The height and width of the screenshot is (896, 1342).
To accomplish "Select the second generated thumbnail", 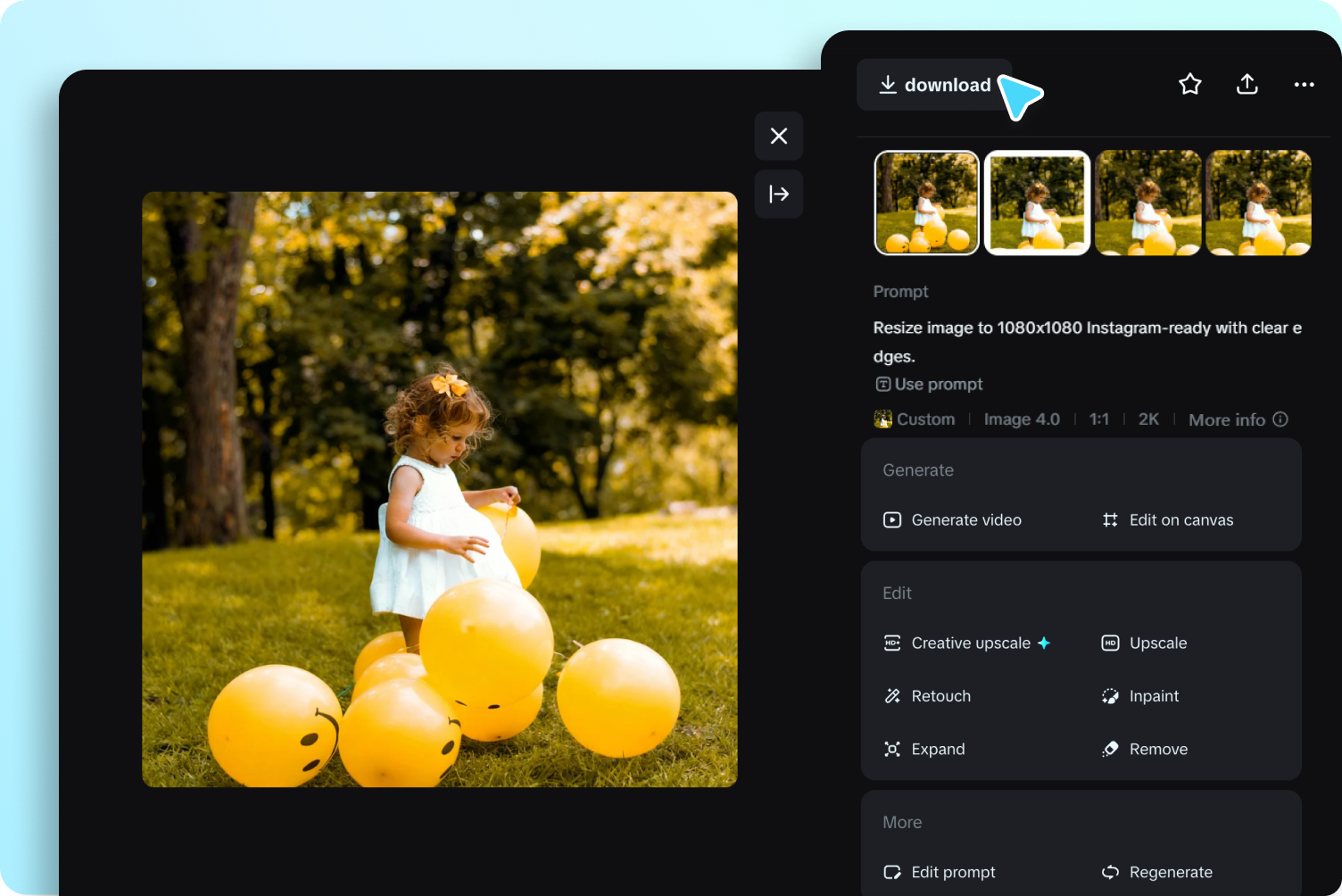I will coord(1037,203).
